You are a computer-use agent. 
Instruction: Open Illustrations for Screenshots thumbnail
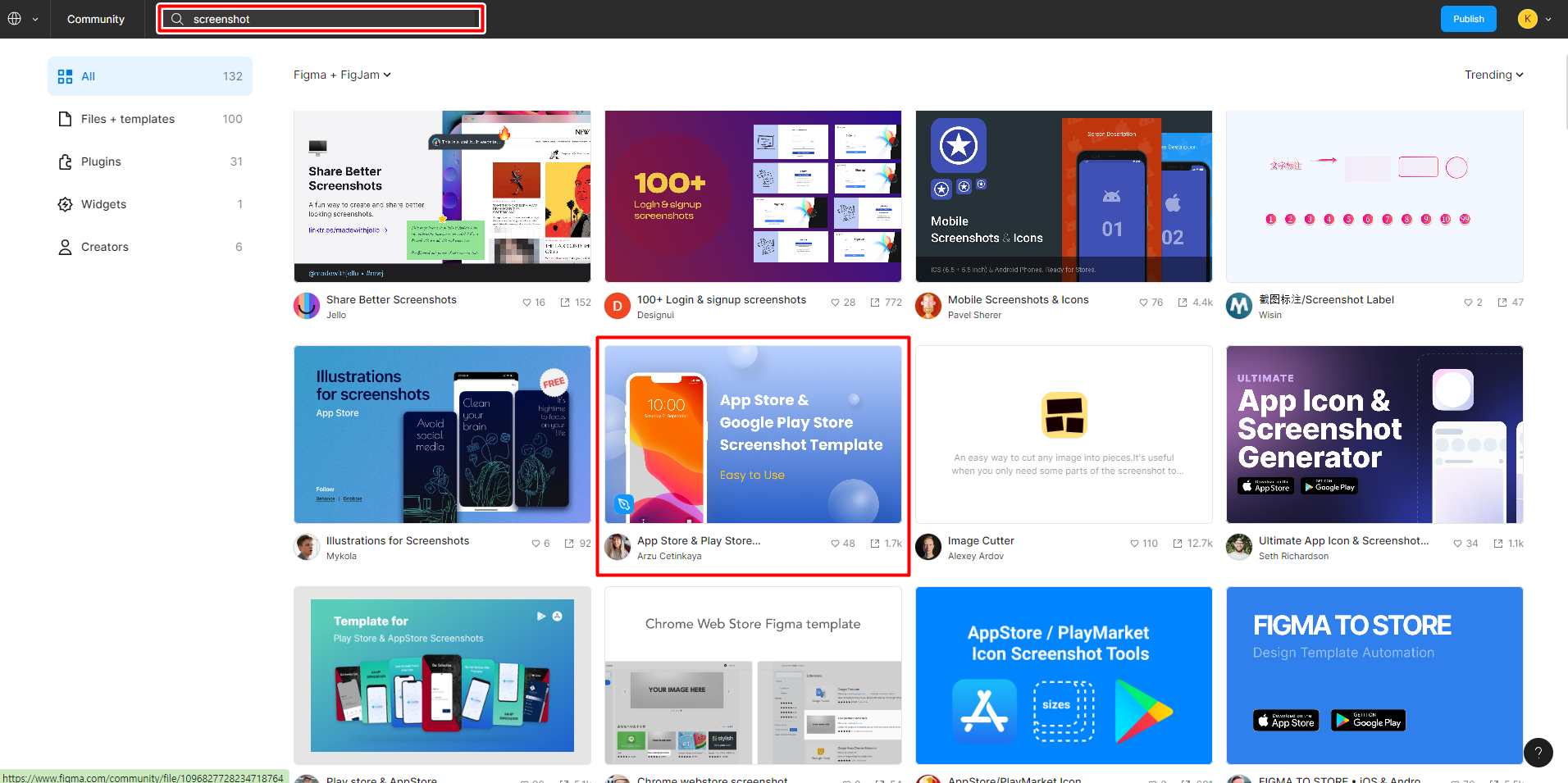point(442,435)
